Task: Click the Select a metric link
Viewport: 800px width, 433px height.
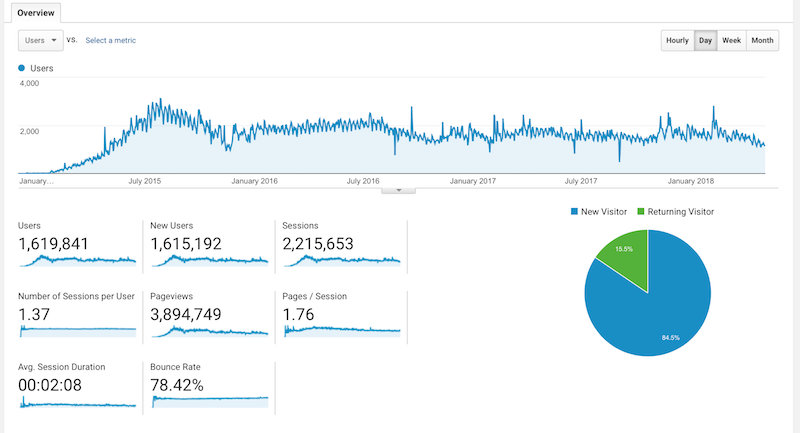Action: [x=110, y=40]
